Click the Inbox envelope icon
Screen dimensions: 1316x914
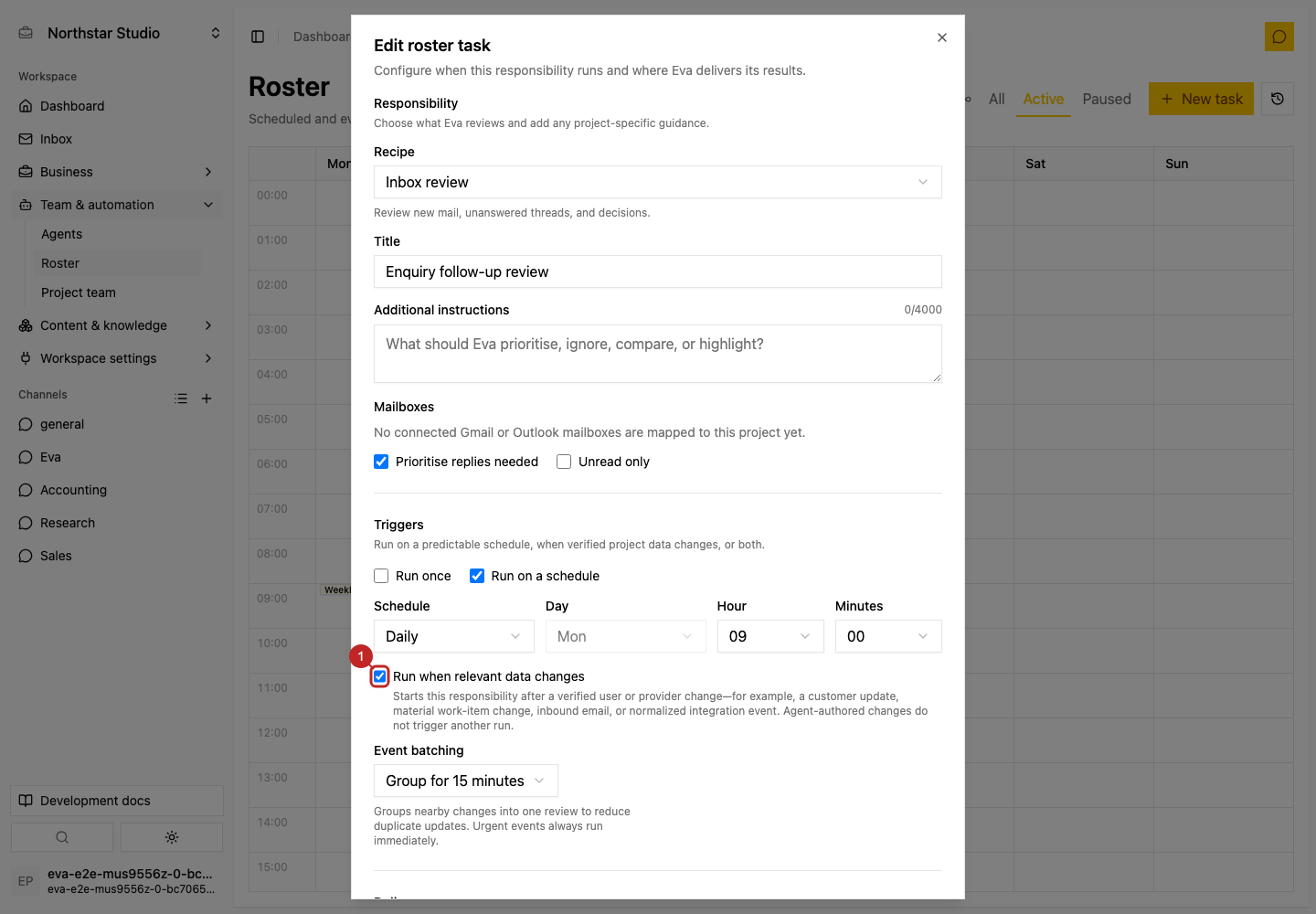point(26,139)
